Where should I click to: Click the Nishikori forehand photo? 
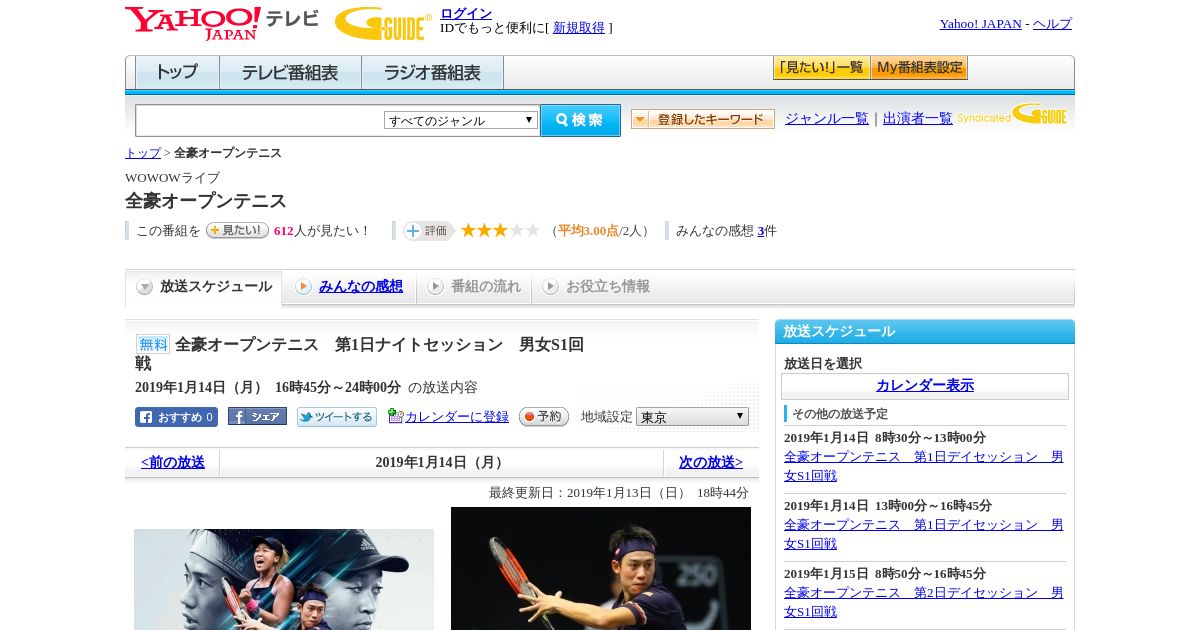click(601, 568)
